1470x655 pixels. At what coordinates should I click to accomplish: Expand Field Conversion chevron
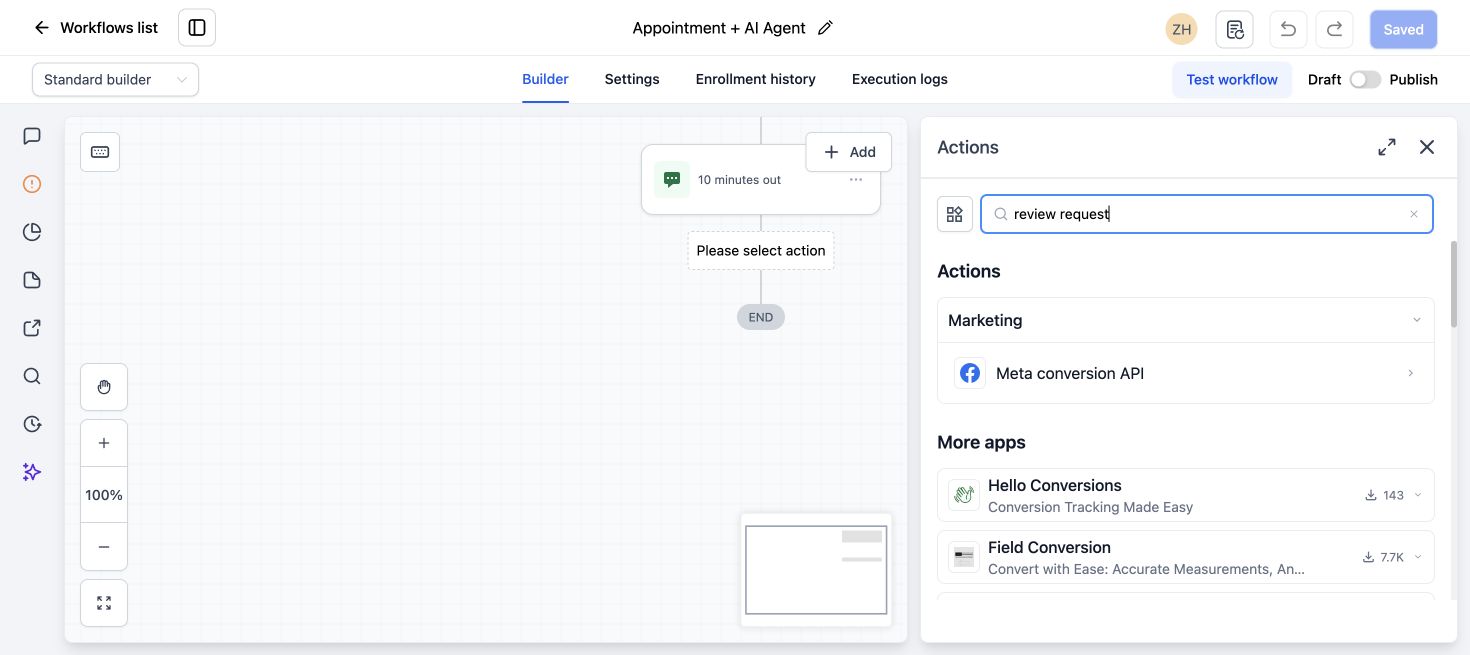pos(1418,557)
